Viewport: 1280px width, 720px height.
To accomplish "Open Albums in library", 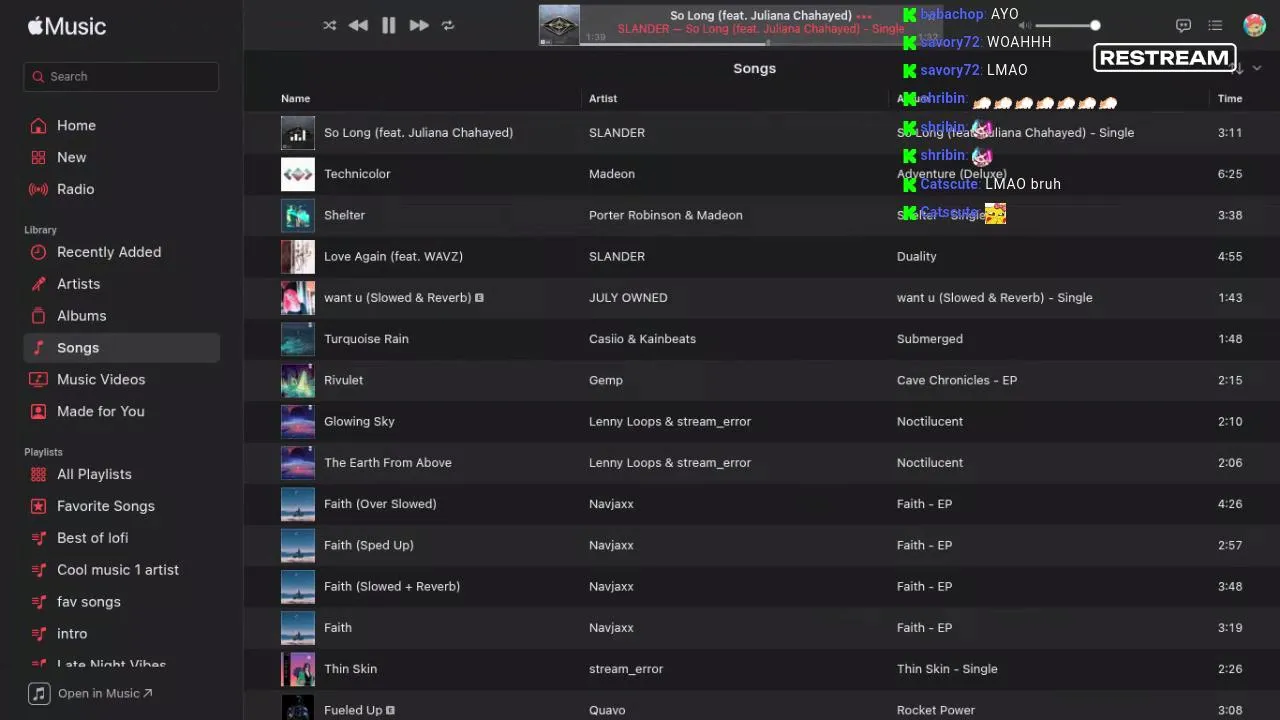I will tap(121, 316).
